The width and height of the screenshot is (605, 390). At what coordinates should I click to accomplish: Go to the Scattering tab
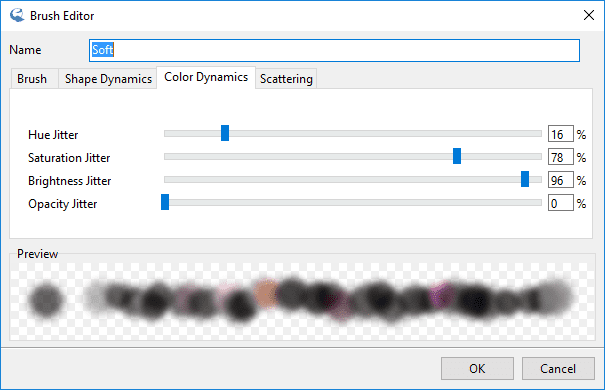pos(286,79)
